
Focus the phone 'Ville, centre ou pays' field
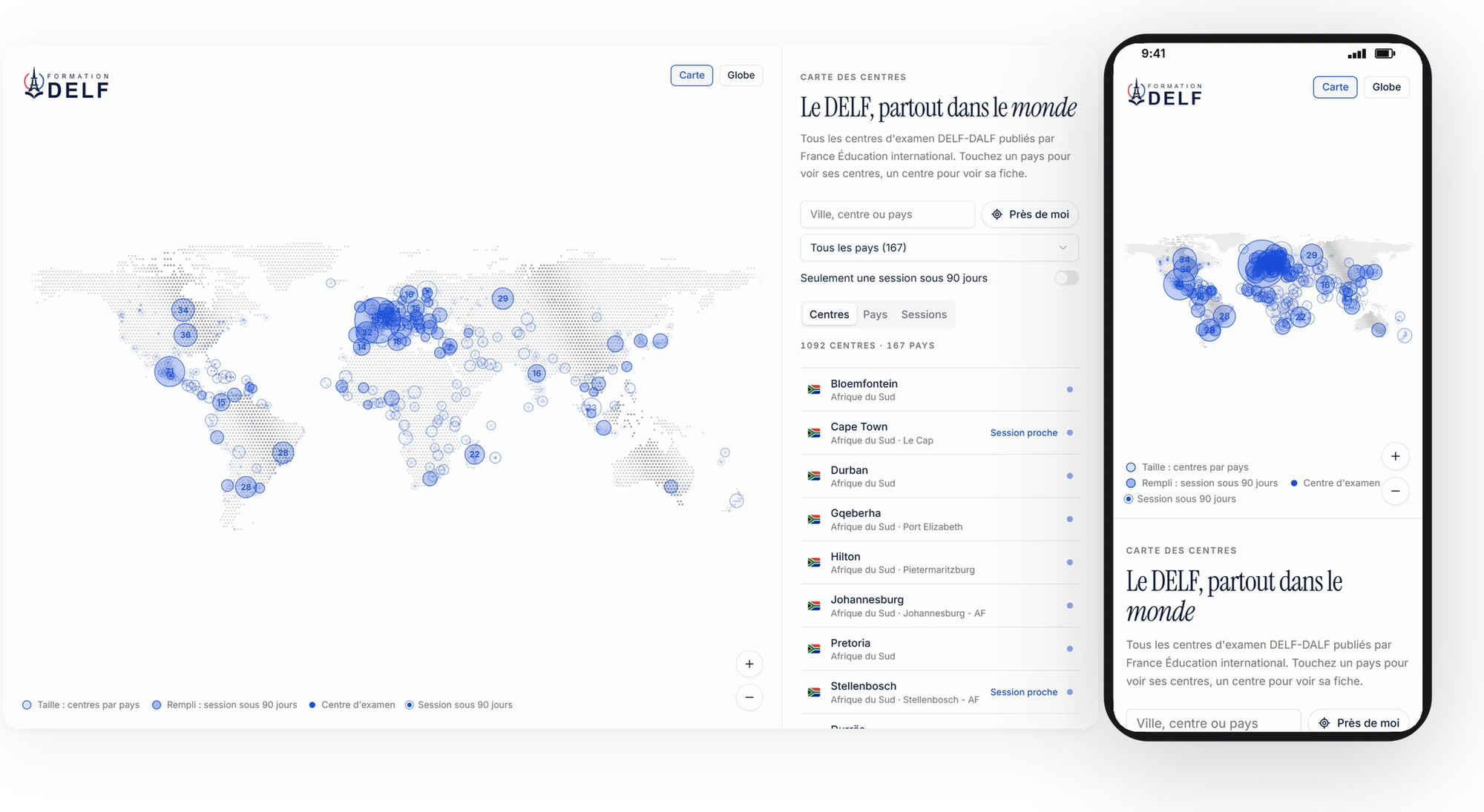pyautogui.click(x=1213, y=722)
